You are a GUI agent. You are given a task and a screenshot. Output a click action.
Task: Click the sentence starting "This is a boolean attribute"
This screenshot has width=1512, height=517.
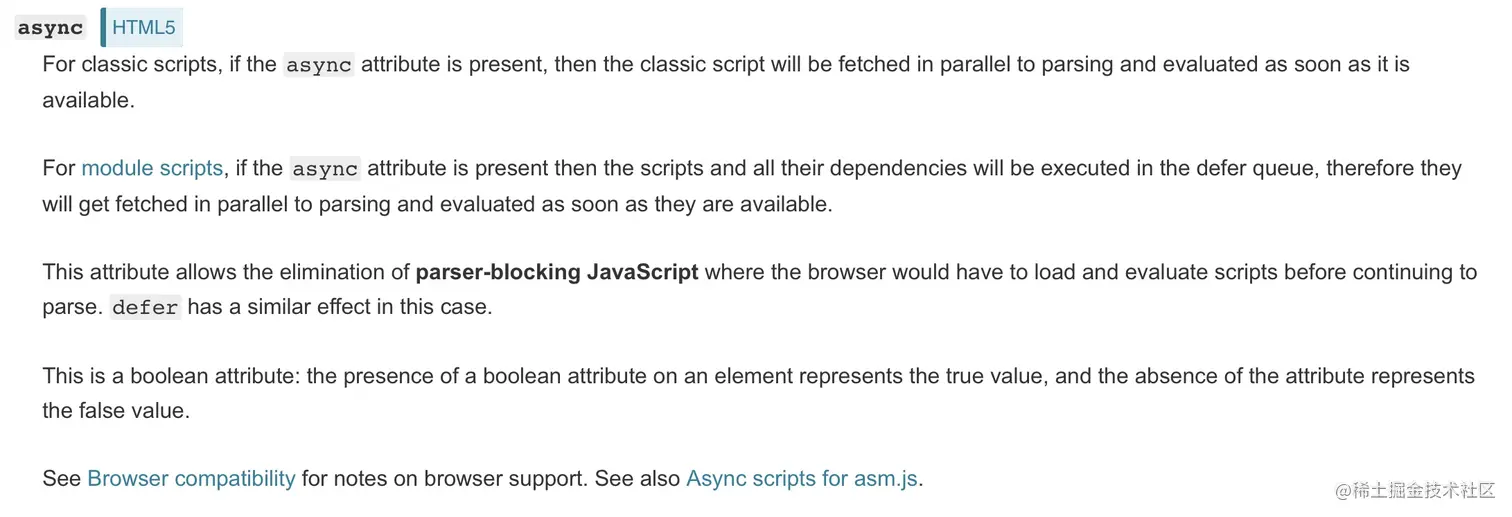tap(758, 393)
